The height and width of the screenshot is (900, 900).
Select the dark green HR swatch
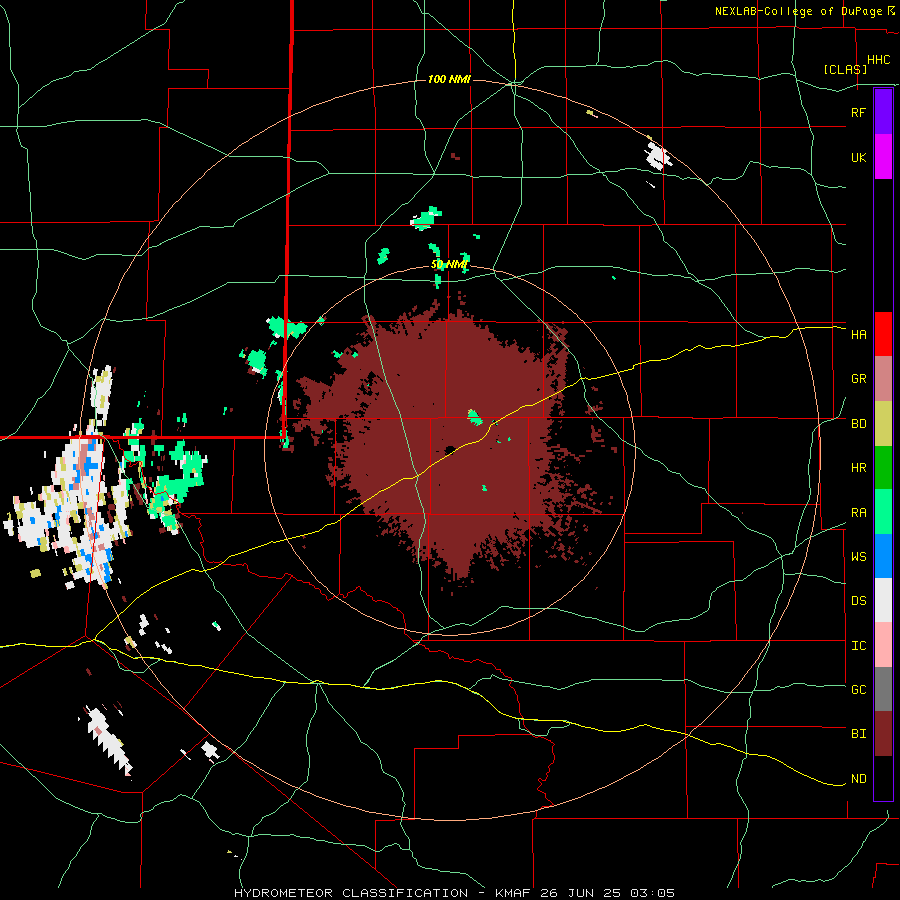click(x=883, y=468)
